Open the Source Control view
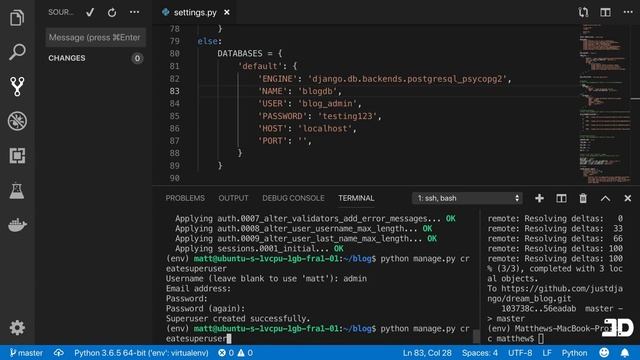 17,87
